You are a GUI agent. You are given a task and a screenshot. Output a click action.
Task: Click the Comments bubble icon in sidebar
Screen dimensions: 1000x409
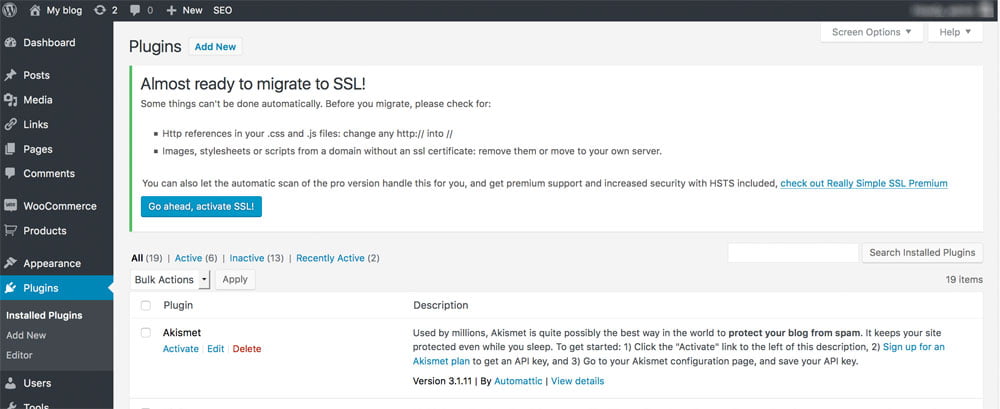point(10,174)
